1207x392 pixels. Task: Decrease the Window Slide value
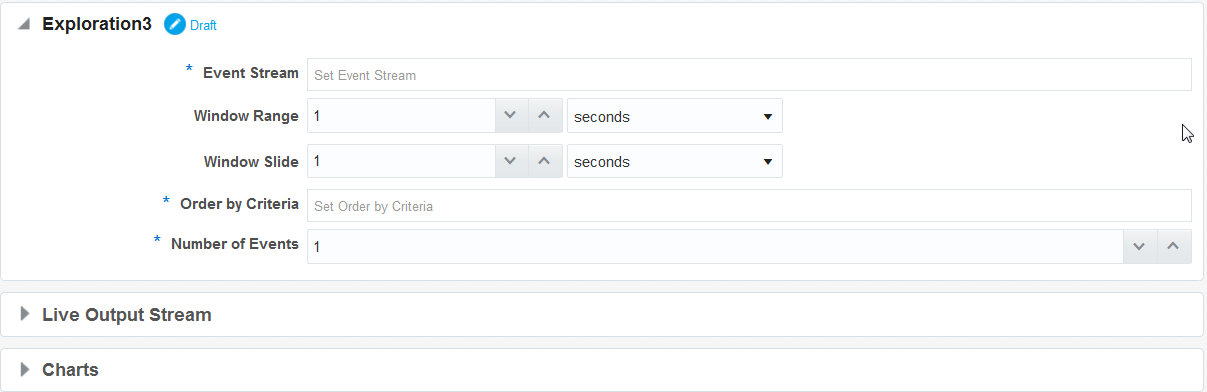[x=510, y=161]
